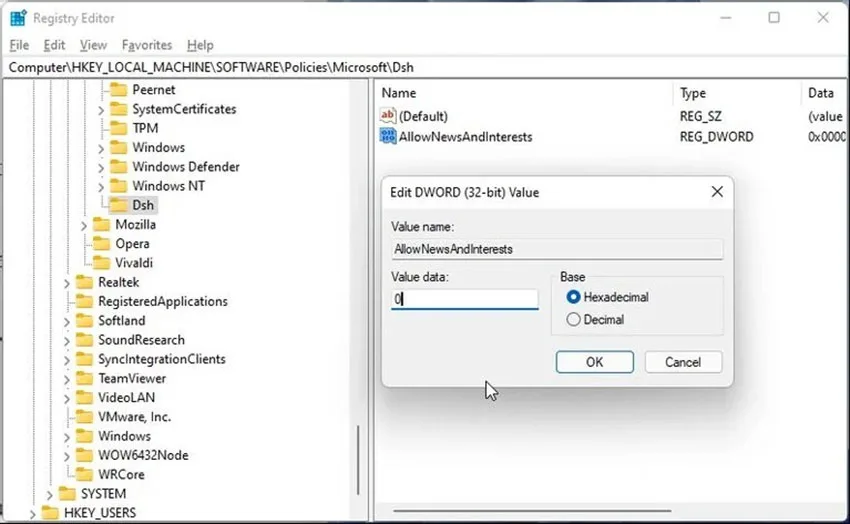Click the TeamViewer folder icon
This screenshot has width=850, height=524.
[84, 378]
